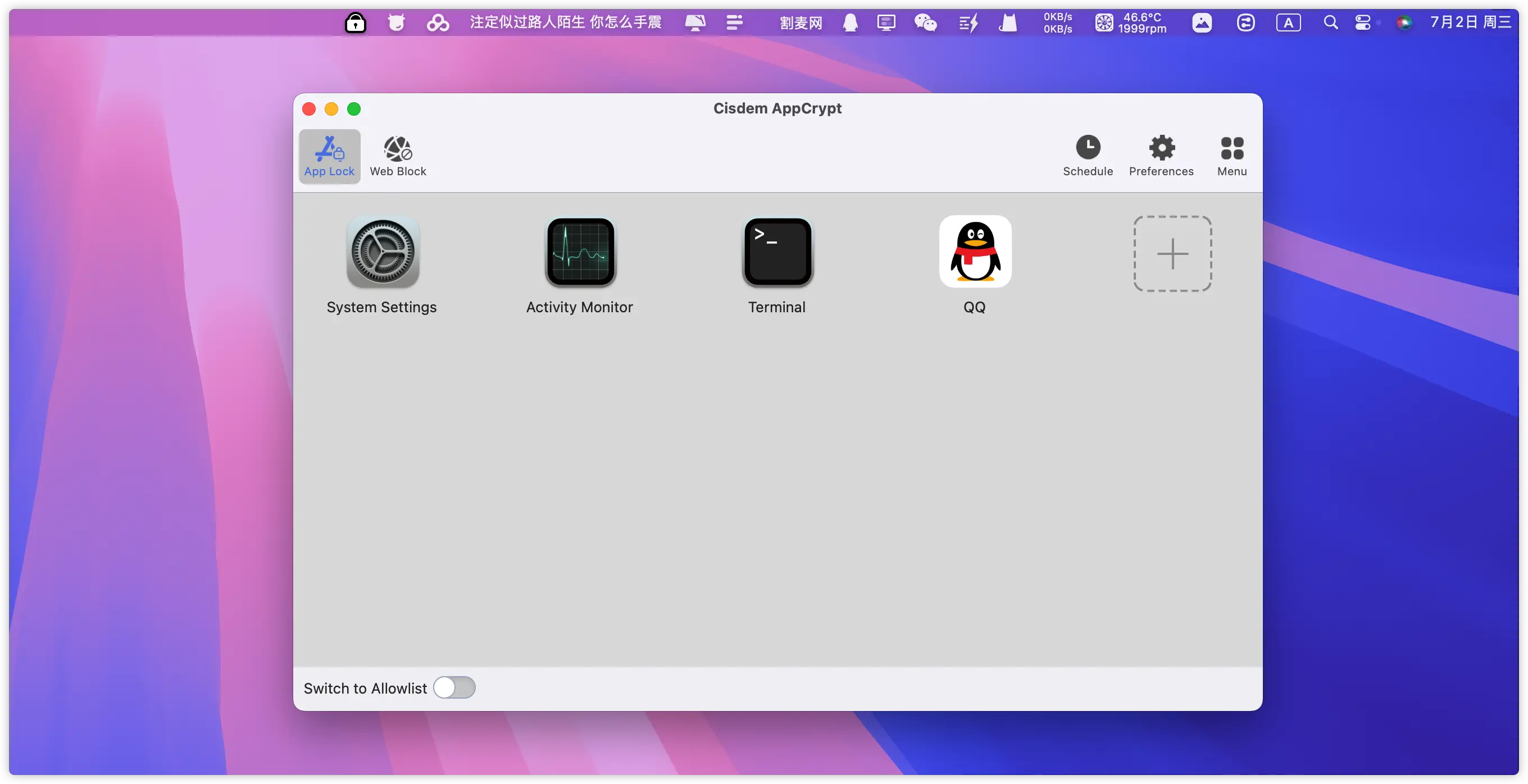Select the System Settings locked app
Viewport: 1528px width, 784px height.
[x=383, y=253]
